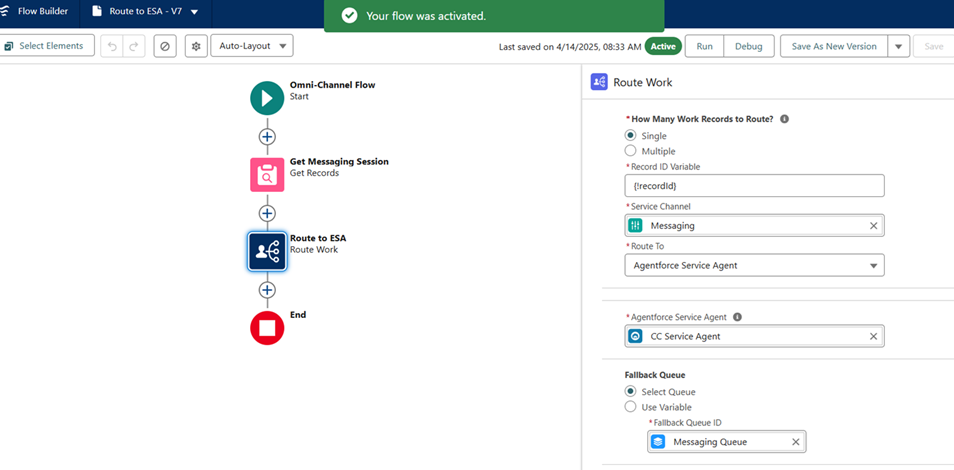Click the CC Service Agent icon
The height and width of the screenshot is (470, 954).
click(635, 336)
